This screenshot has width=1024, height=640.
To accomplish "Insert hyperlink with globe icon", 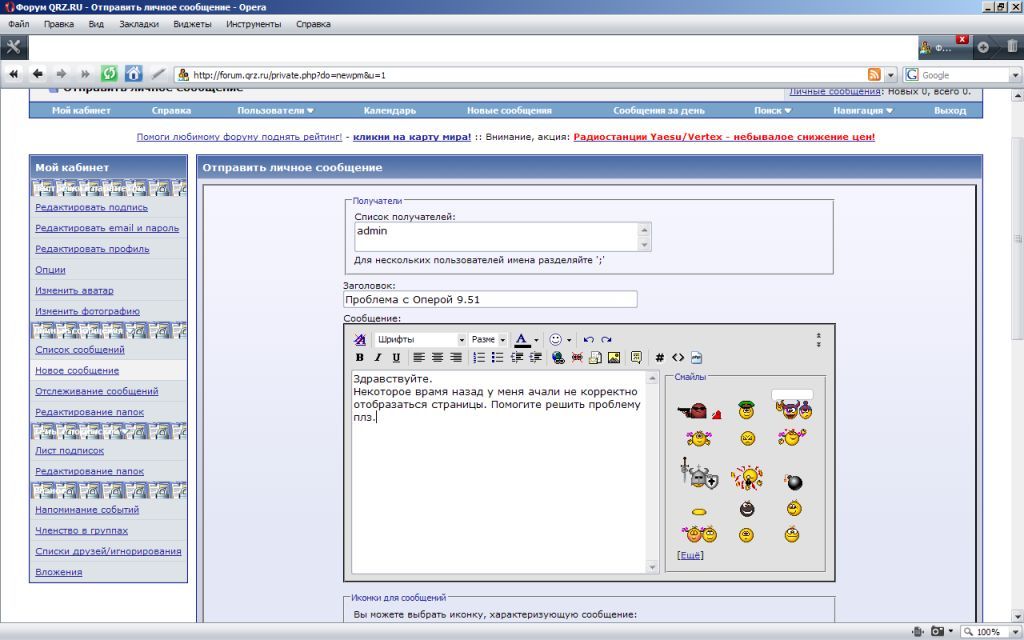I will (558, 357).
